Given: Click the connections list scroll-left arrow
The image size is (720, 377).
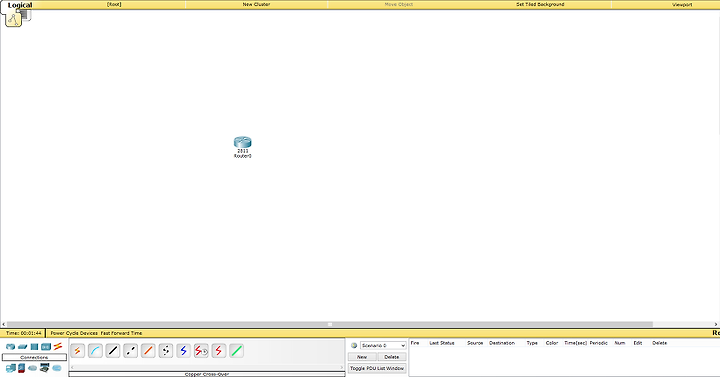Looking at the screenshot, I should [x=72, y=367].
